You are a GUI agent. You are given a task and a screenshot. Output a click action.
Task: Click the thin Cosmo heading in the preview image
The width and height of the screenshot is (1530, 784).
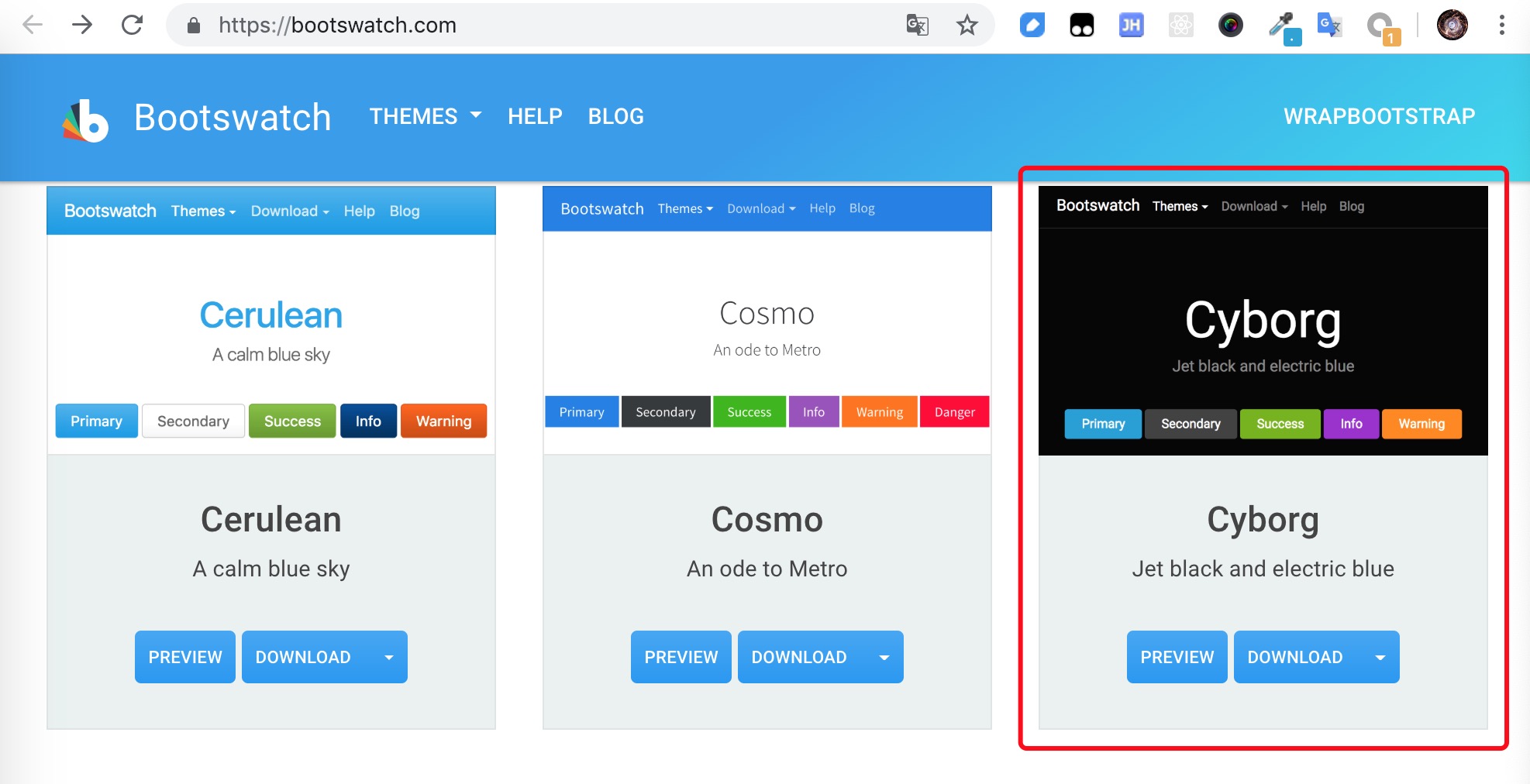point(767,314)
